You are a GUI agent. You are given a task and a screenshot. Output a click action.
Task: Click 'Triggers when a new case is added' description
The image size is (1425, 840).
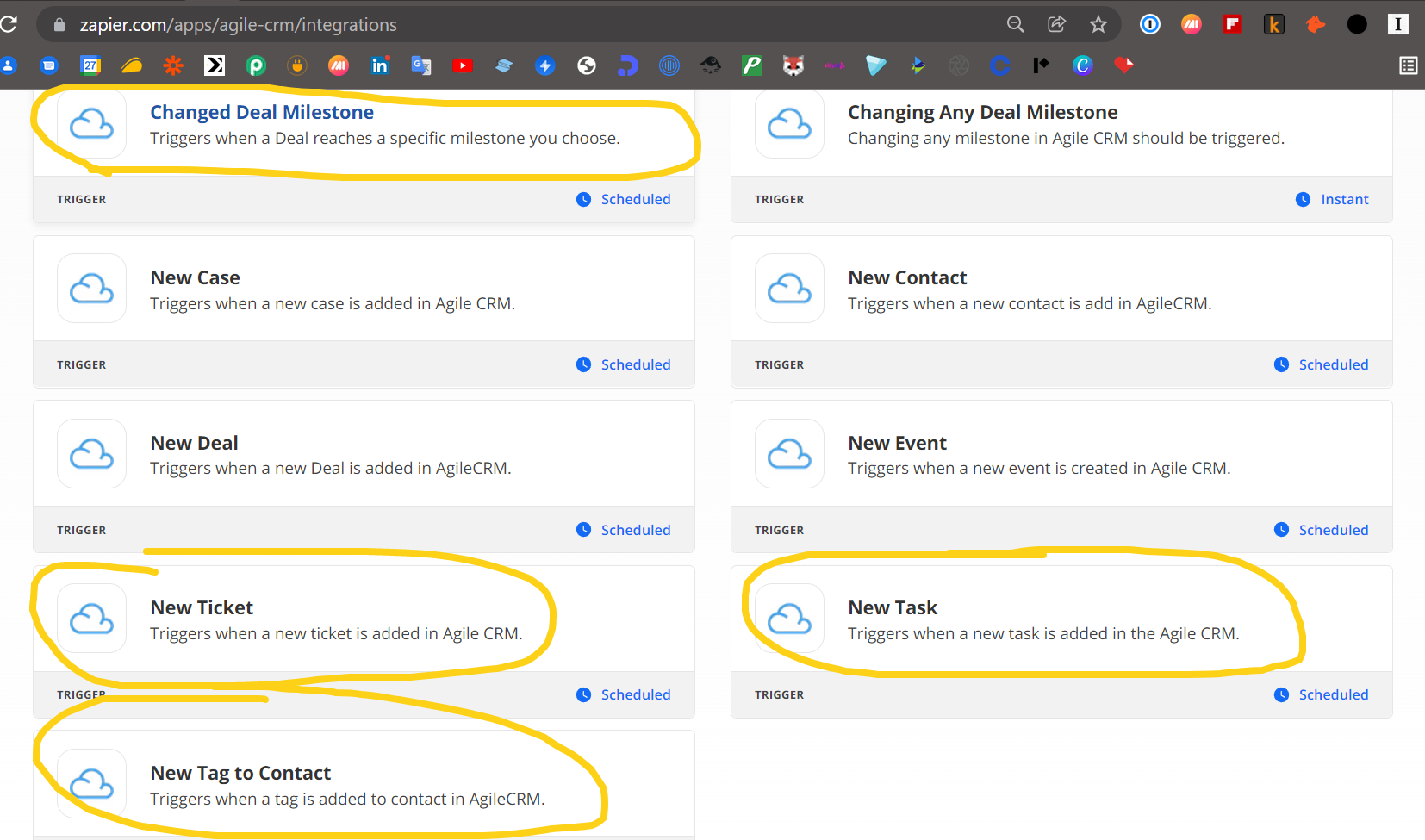click(333, 303)
